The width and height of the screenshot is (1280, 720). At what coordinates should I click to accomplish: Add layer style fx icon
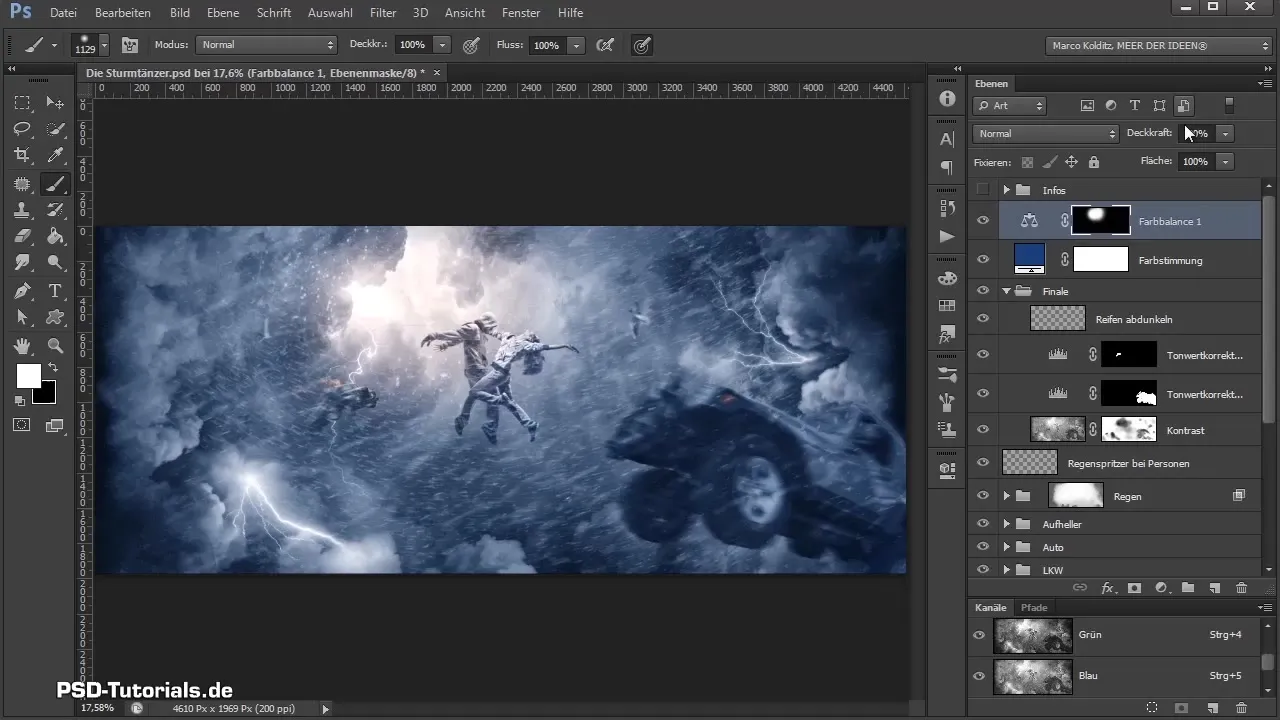coord(1108,588)
